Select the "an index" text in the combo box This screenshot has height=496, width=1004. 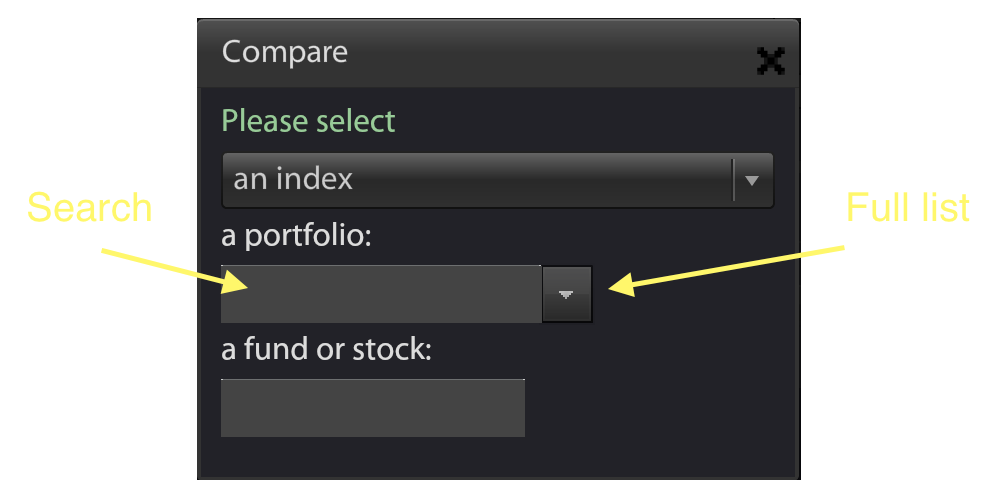coord(293,180)
